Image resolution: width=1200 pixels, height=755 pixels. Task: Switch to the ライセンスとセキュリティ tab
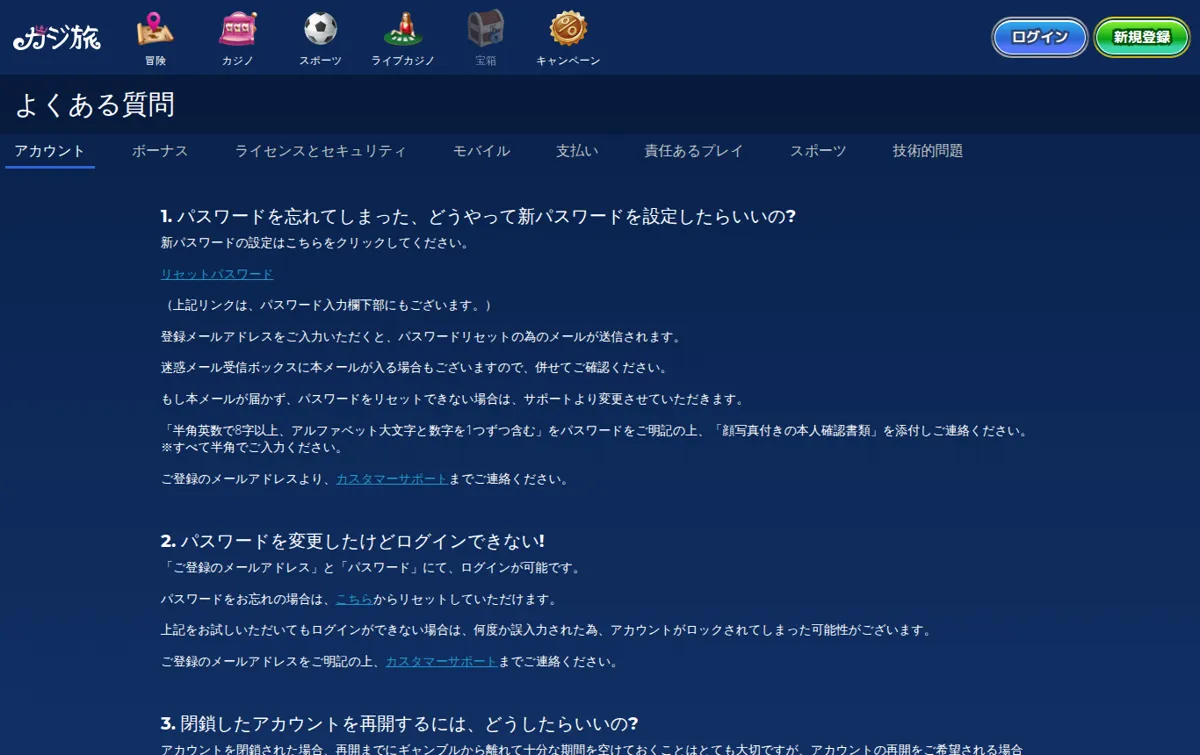(x=321, y=151)
